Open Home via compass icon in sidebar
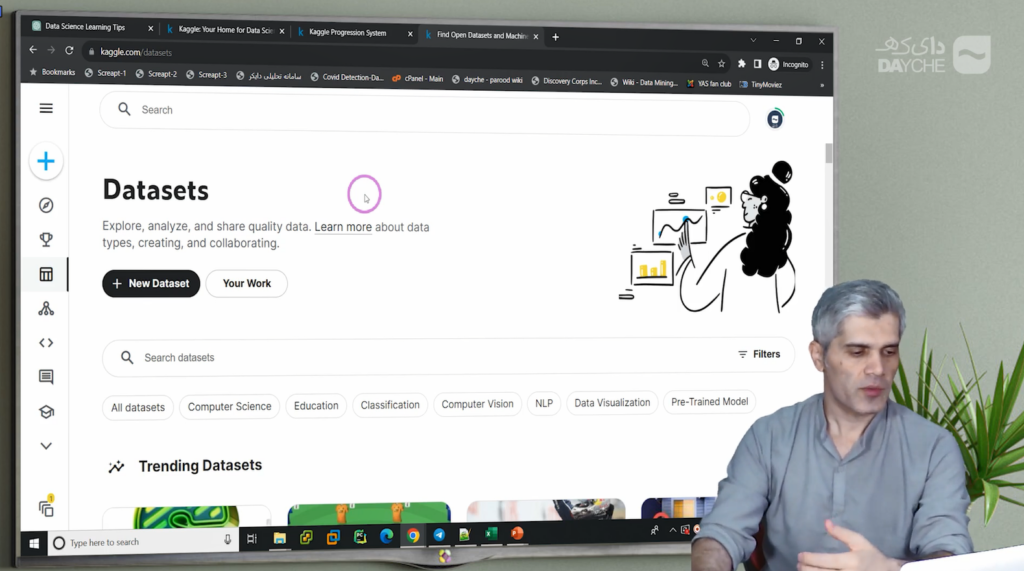This screenshot has height=571, width=1024. click(x=46, y=205)
